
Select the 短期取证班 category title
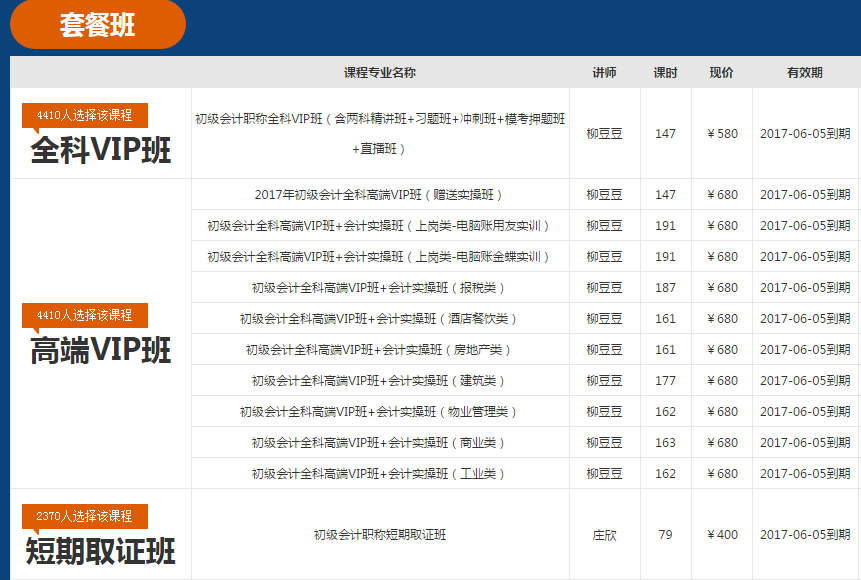(x=100, y=551)
